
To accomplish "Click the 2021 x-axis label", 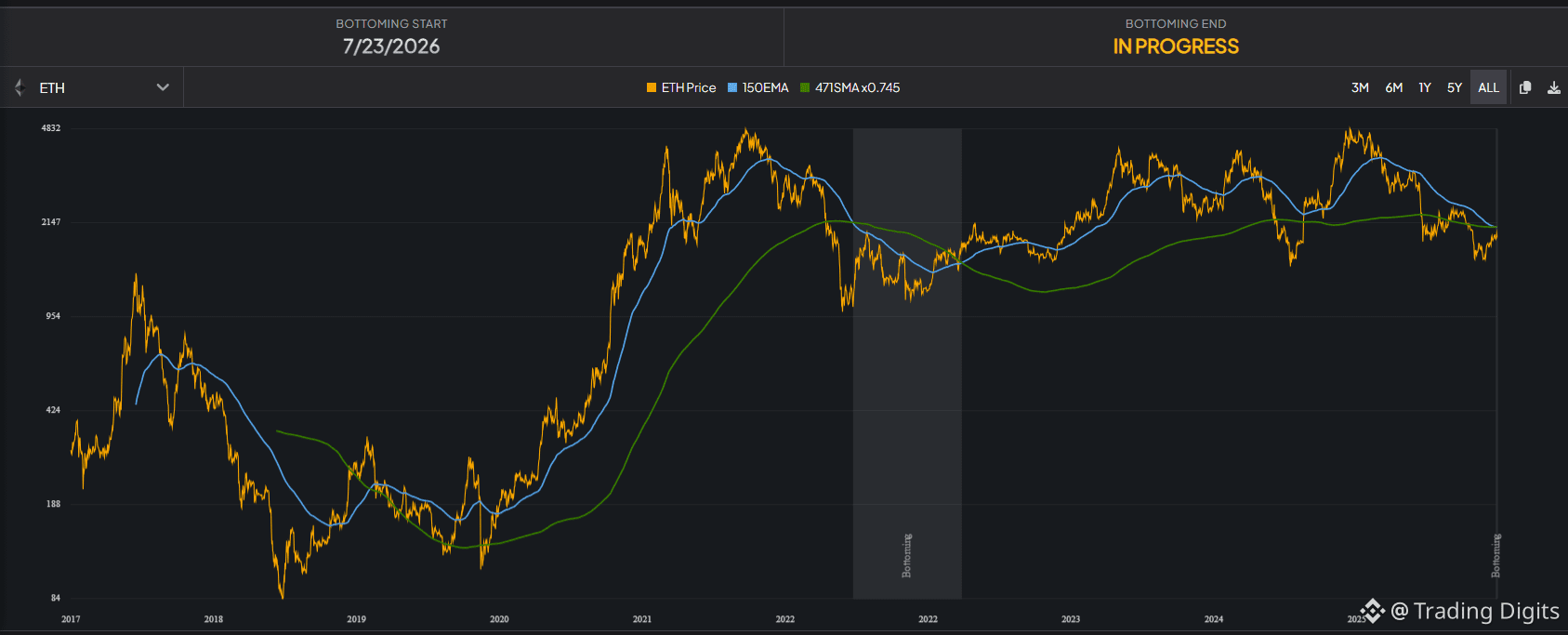I will tap(642, 619).
